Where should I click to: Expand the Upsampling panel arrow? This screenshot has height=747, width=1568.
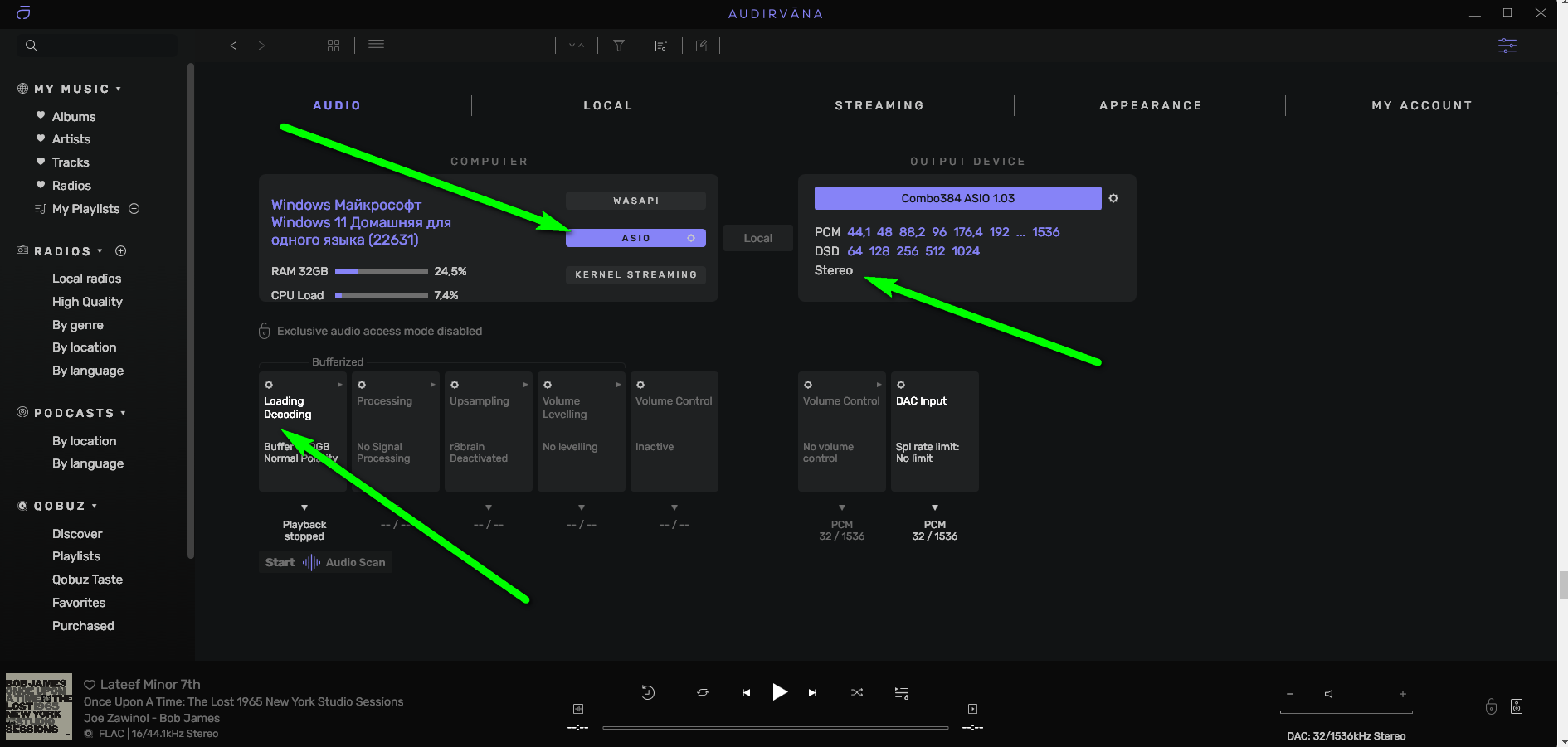[x=525, y=385]
